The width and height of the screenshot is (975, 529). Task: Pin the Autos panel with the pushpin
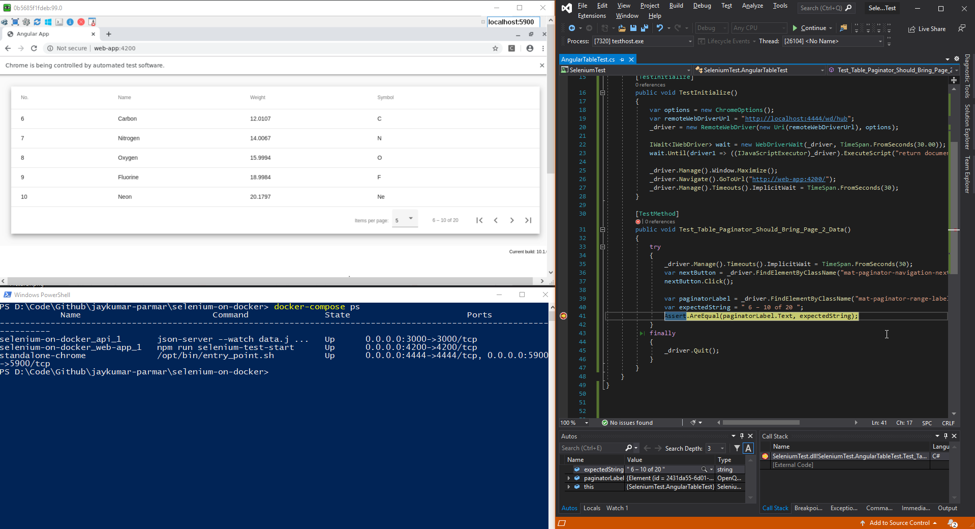tap(741, 436)
